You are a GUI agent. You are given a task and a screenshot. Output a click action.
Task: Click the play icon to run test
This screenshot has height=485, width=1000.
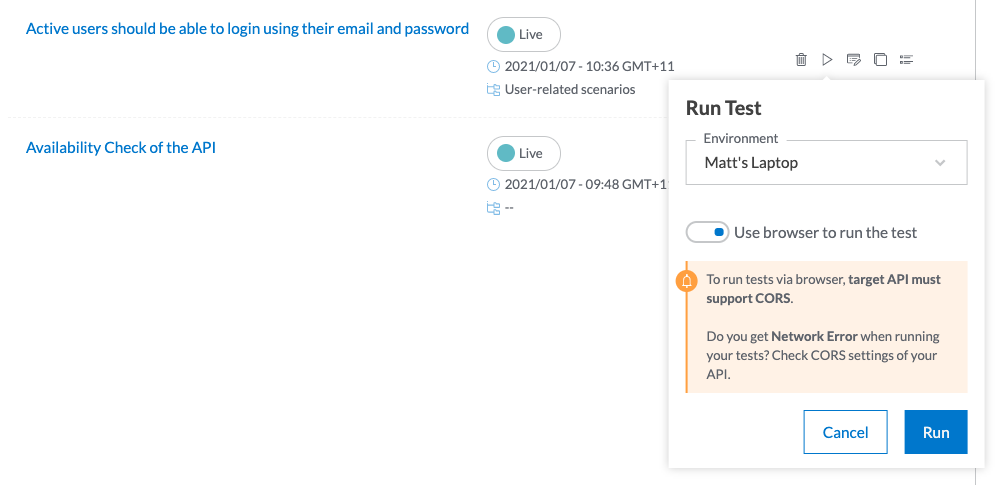point(827,60)
